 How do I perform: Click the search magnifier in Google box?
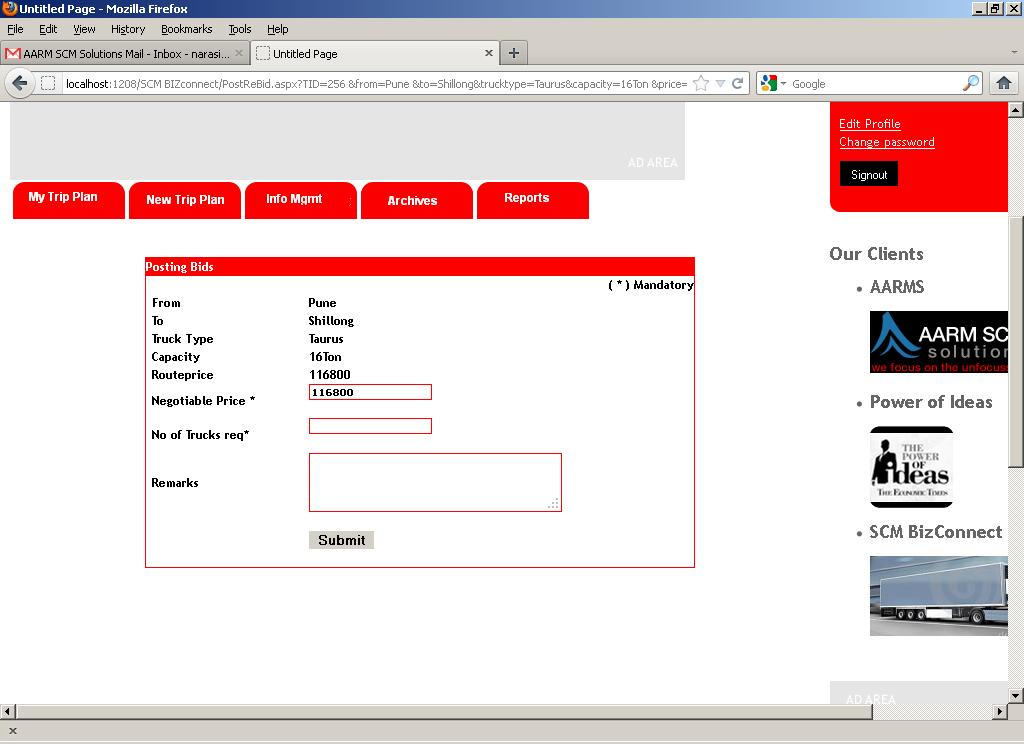971,83
